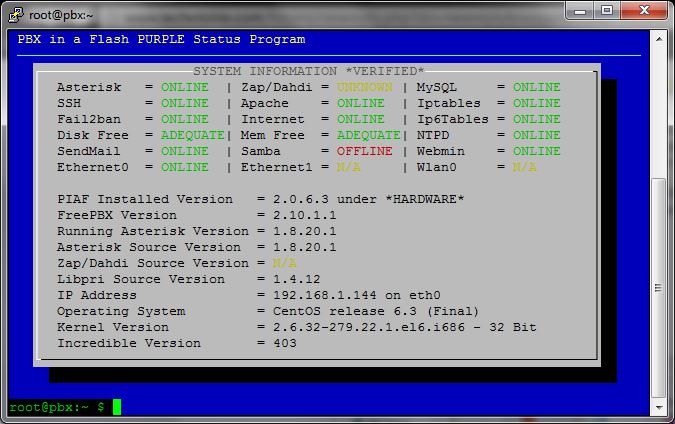This screenshot has height=424, width=675.
Task: Click the vertical scrollbar thumb
Action: 659,288
